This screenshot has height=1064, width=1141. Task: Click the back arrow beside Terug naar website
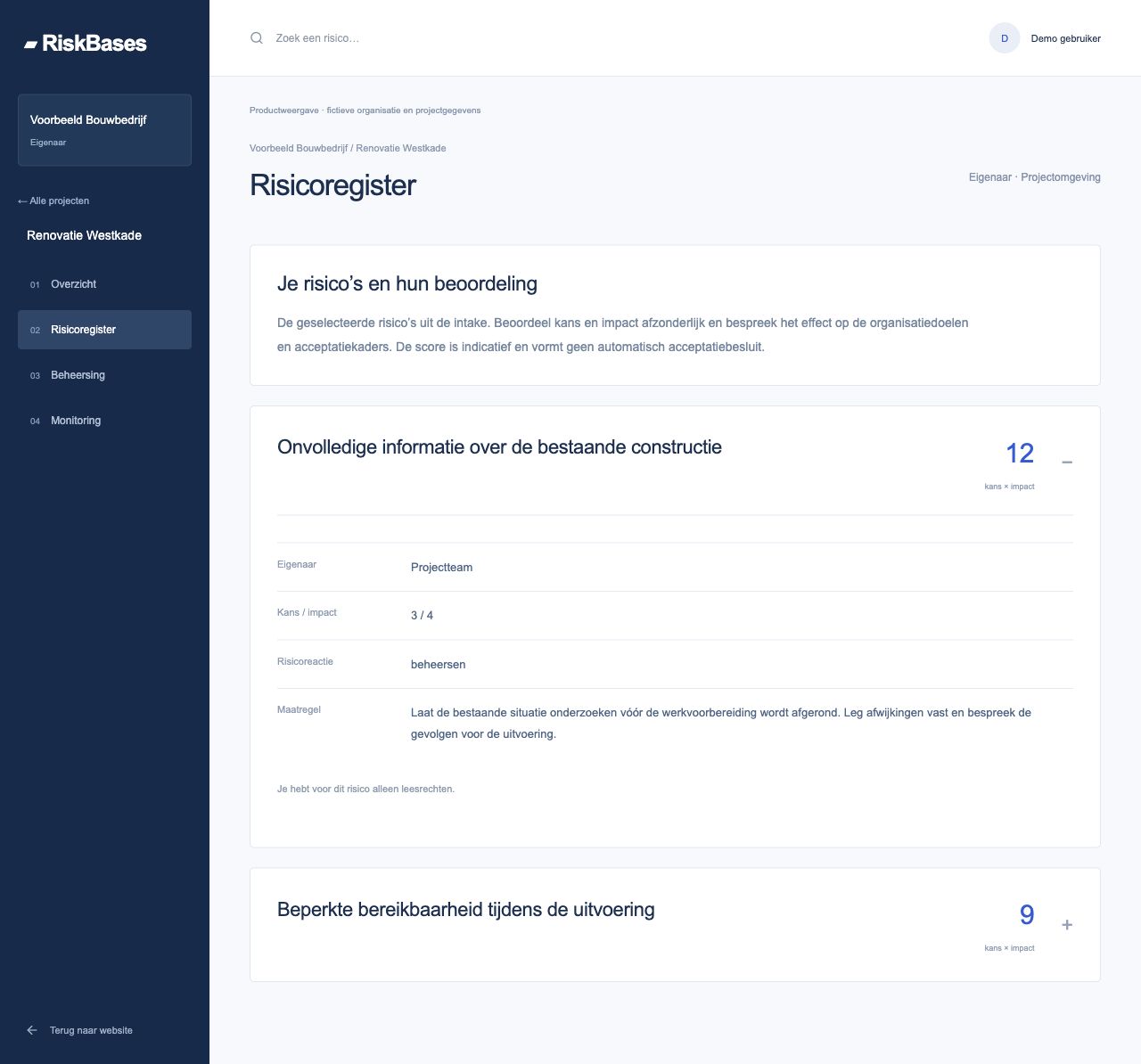32,1030
